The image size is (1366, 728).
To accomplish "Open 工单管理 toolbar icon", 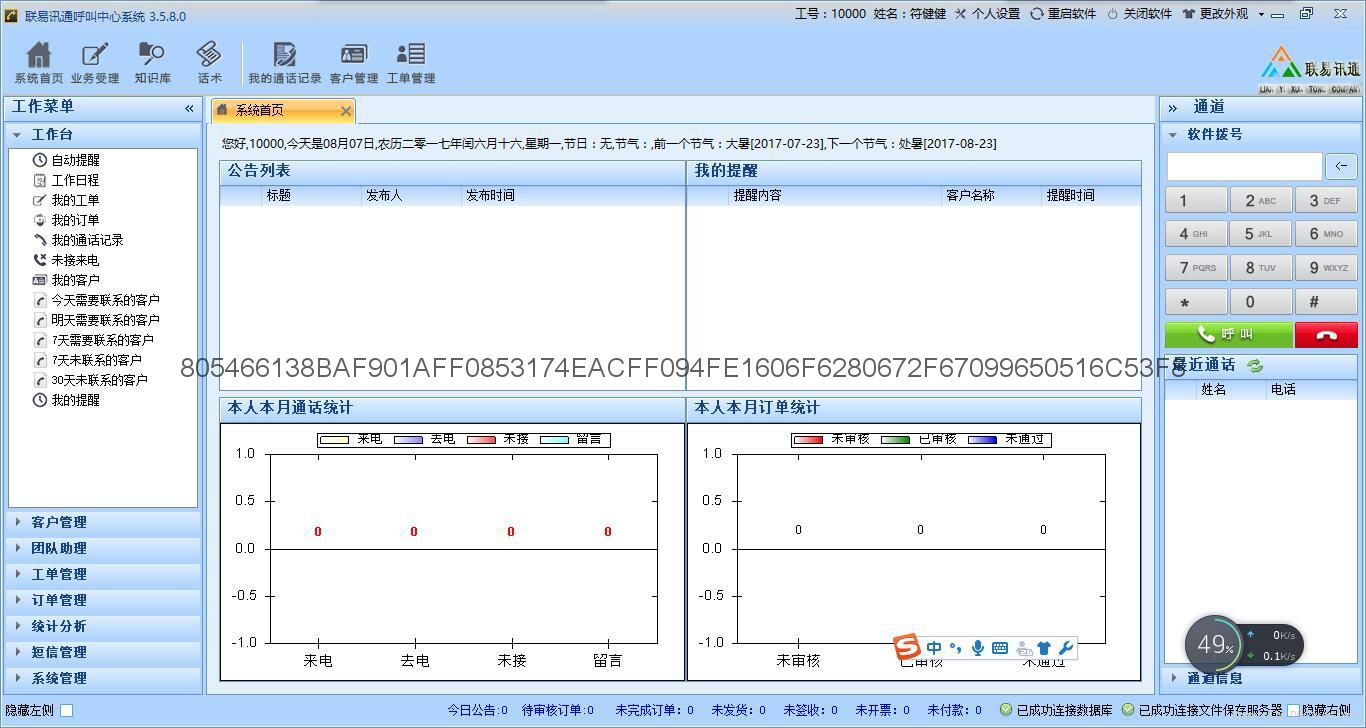I will (x=411, y=62).
